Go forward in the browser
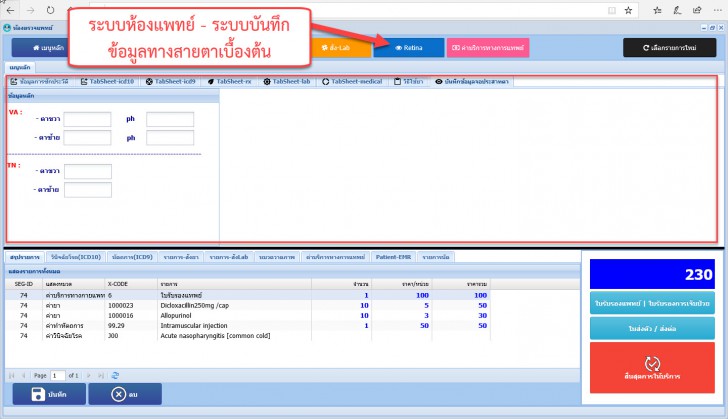Screen dimensions: 728x419 (31, 10)
